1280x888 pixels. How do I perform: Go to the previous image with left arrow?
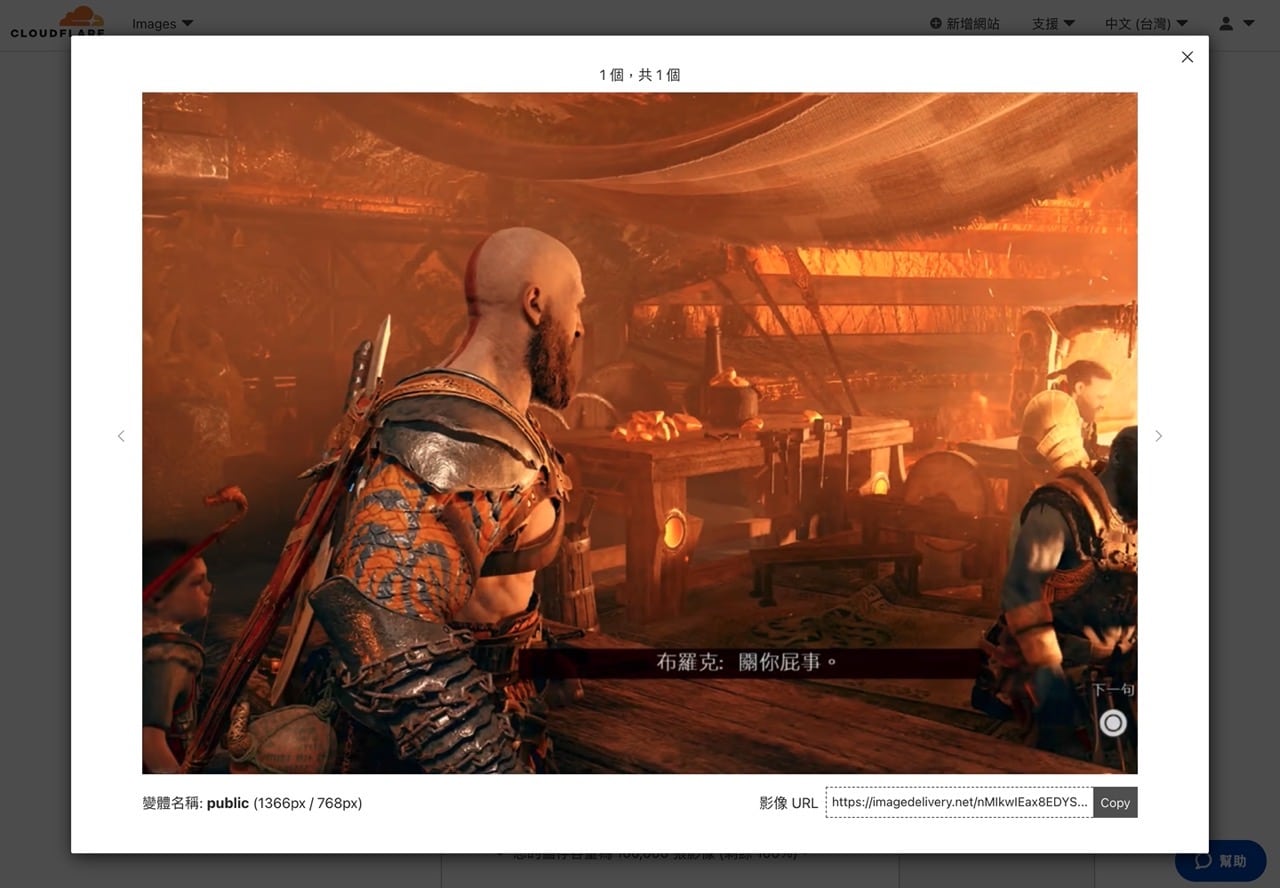[121, 436]
